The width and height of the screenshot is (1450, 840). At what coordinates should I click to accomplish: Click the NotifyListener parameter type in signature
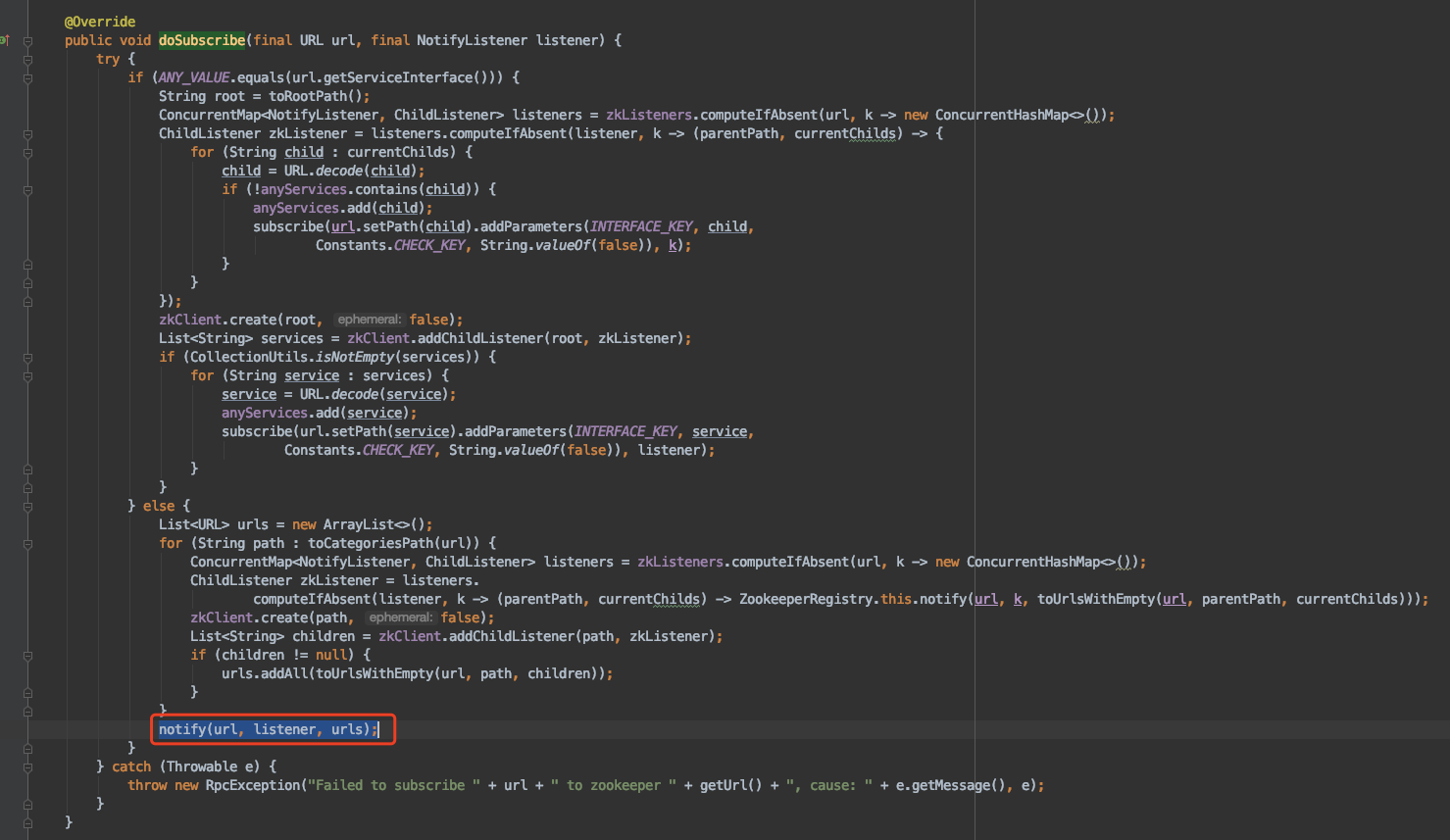[x=472, y=40]
